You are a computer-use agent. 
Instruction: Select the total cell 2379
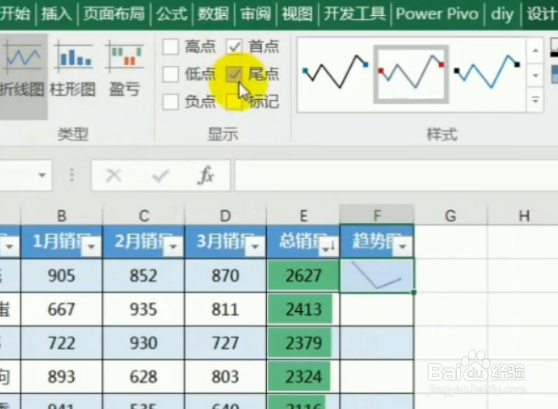[x=303, y=343]
